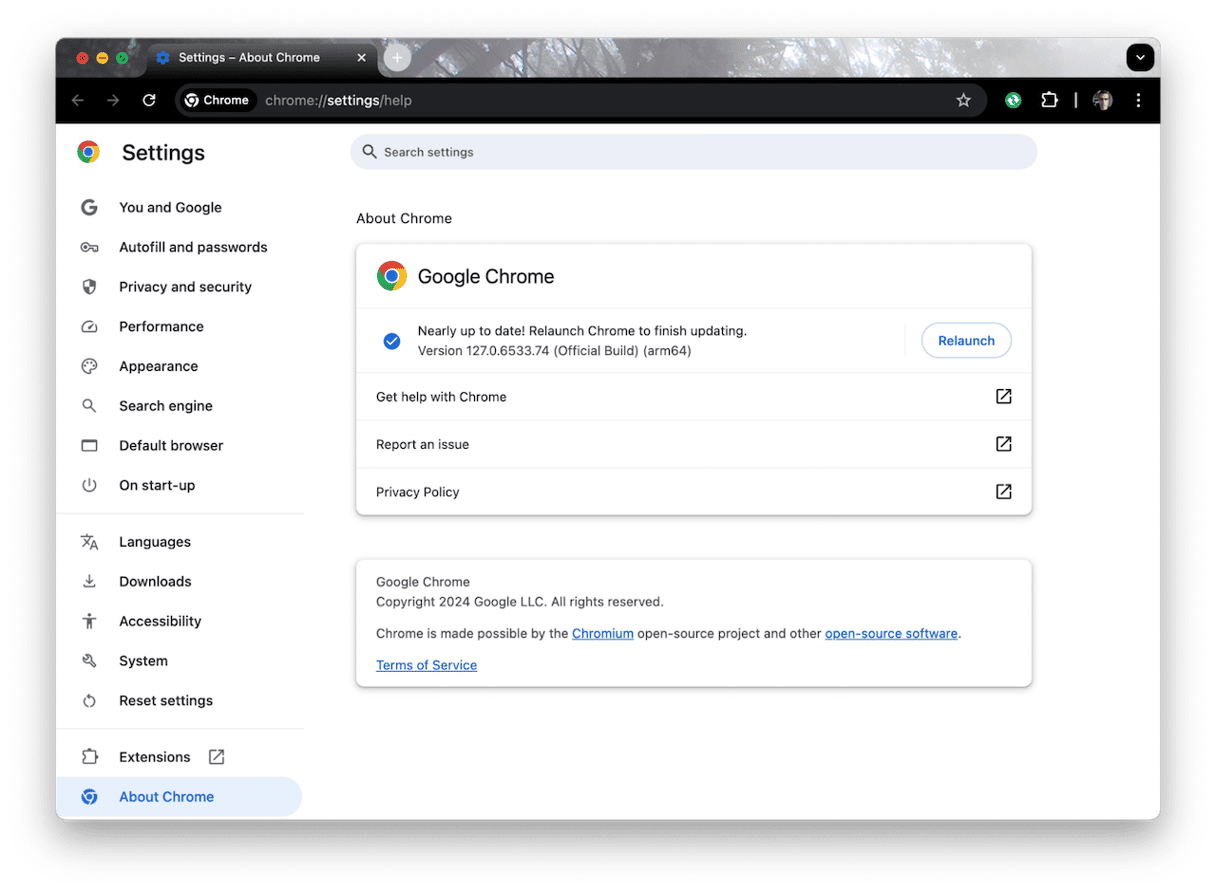1216x893 pixels.
Task: Click the Copyright 2024 Google LLC text
Action: tap(519, 602)
